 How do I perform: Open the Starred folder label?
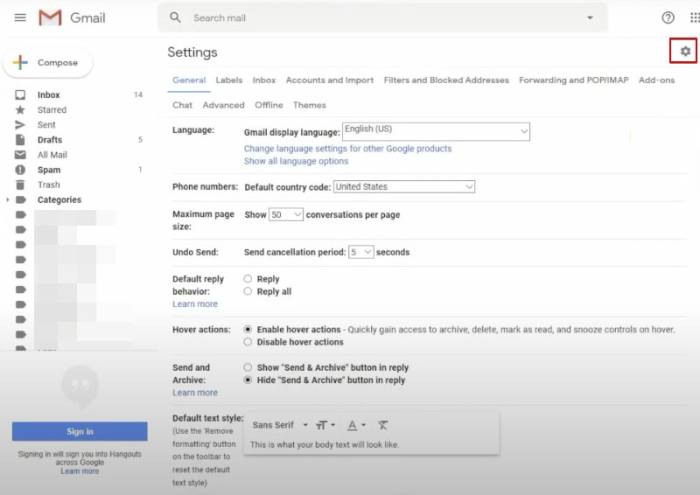pos(52,110)
